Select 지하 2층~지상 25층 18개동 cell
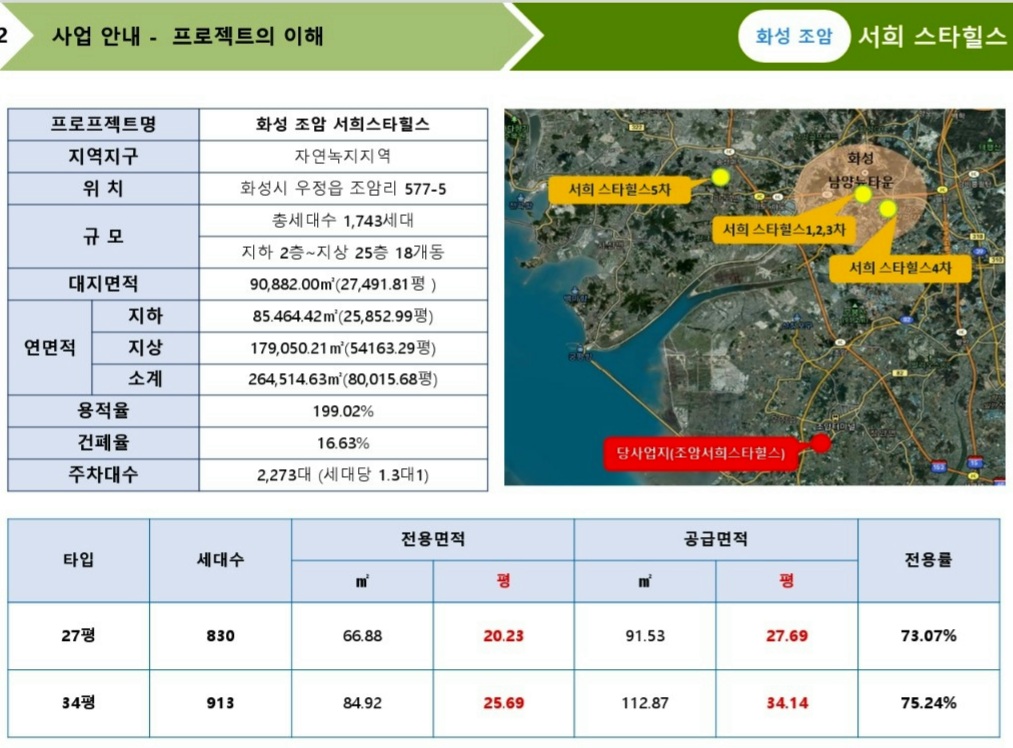This screenshot has height=748, width=1013. 343,252
